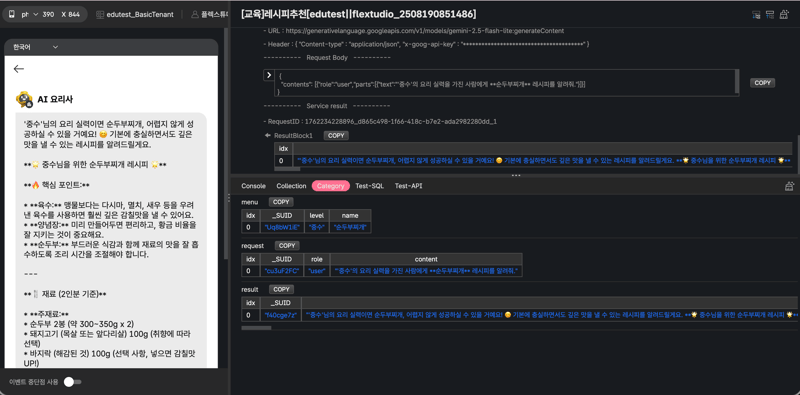Image resolution: width=800 pixels, height=395 pixels.
Task: Click request role cell "user"
Action: [x=317, y=271]
